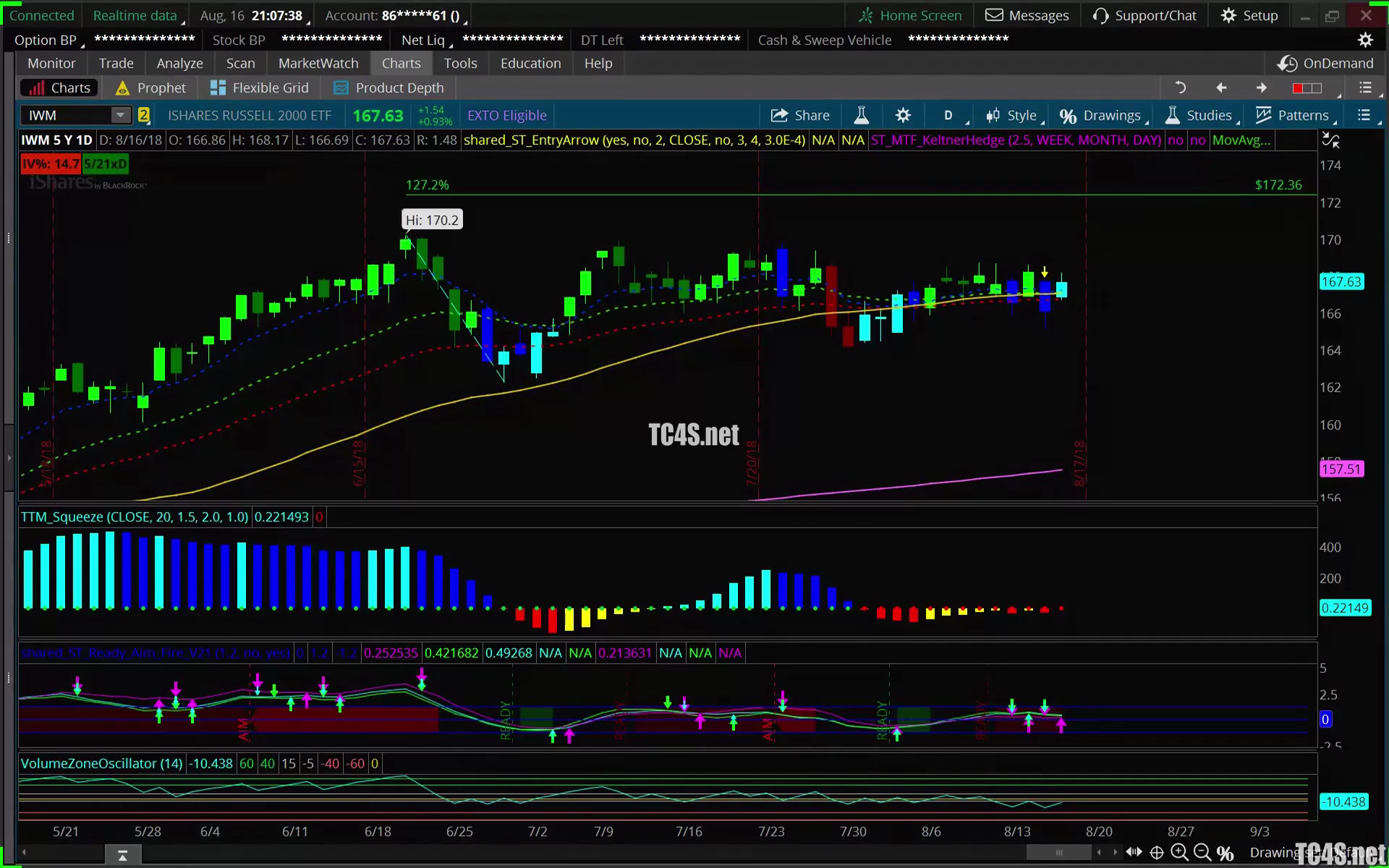Click the crosshair pan icon

click(x=1157, y=853)
